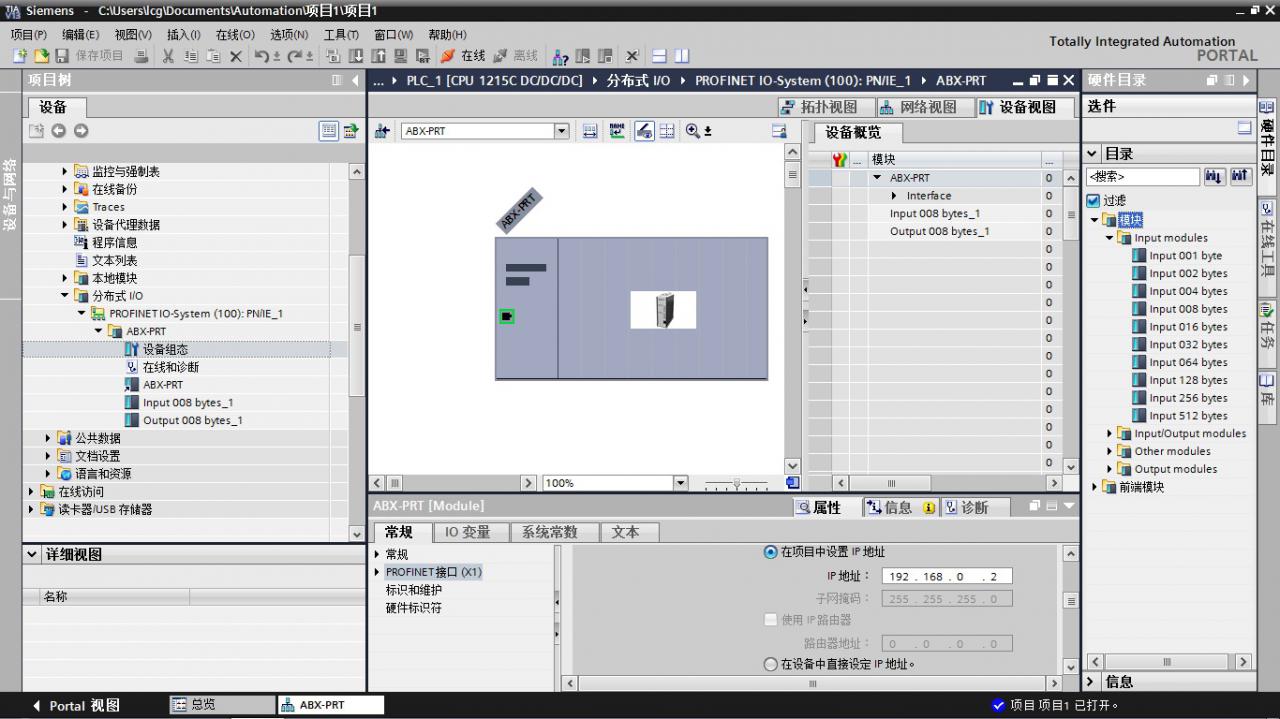The width and height of the screenshot is (1280, 719).
Task: Toggle the 过滤 filter checkbox
Action: coord(1093,200)
